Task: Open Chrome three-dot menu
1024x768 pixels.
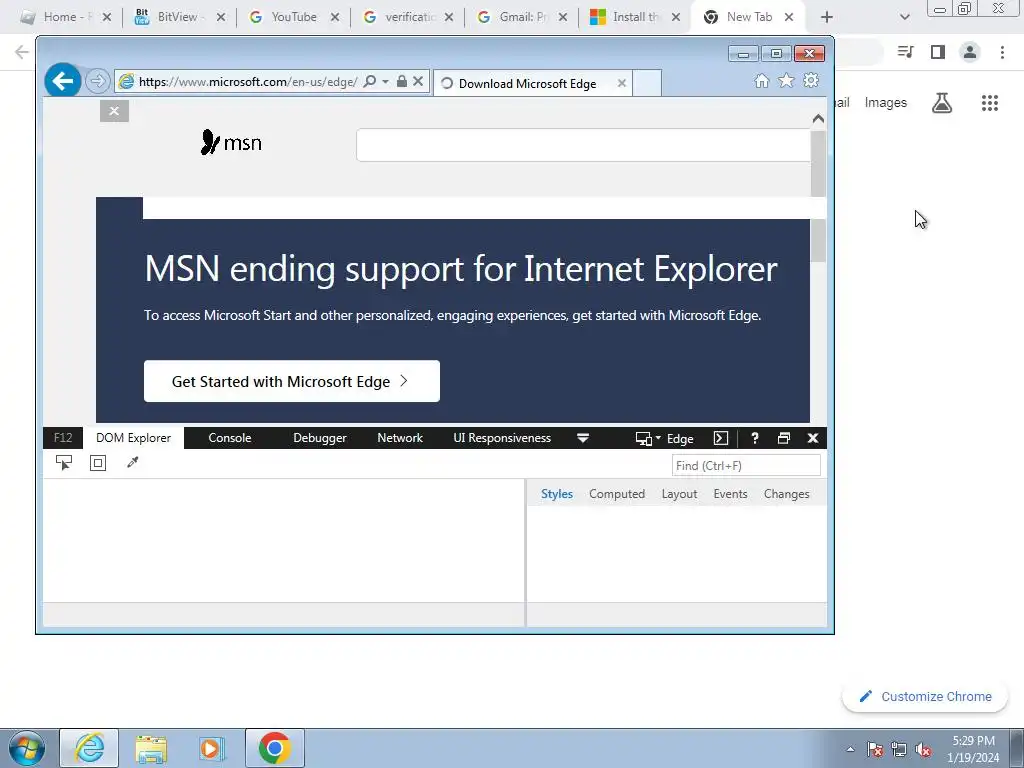Action: point(1002,52)
